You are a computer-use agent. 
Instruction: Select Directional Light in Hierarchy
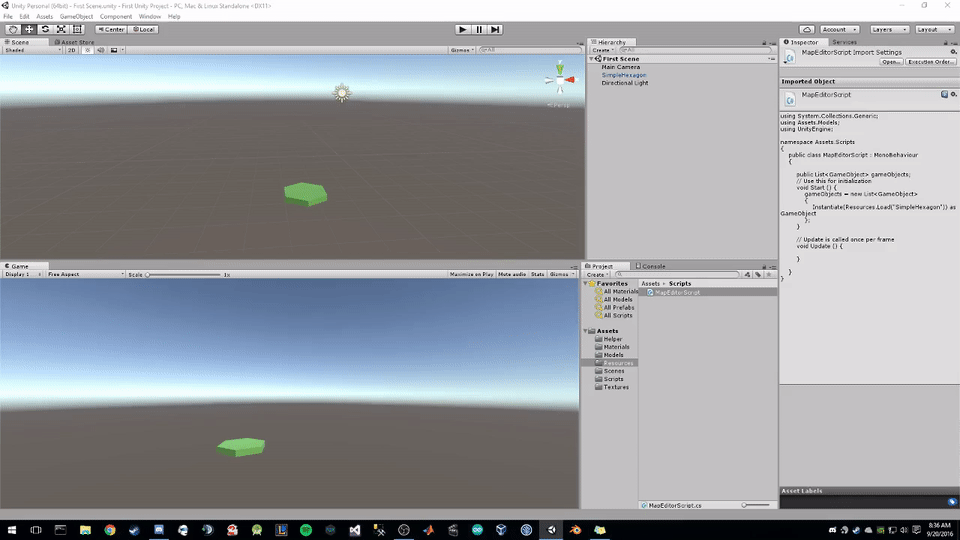[x=624, y=83]
